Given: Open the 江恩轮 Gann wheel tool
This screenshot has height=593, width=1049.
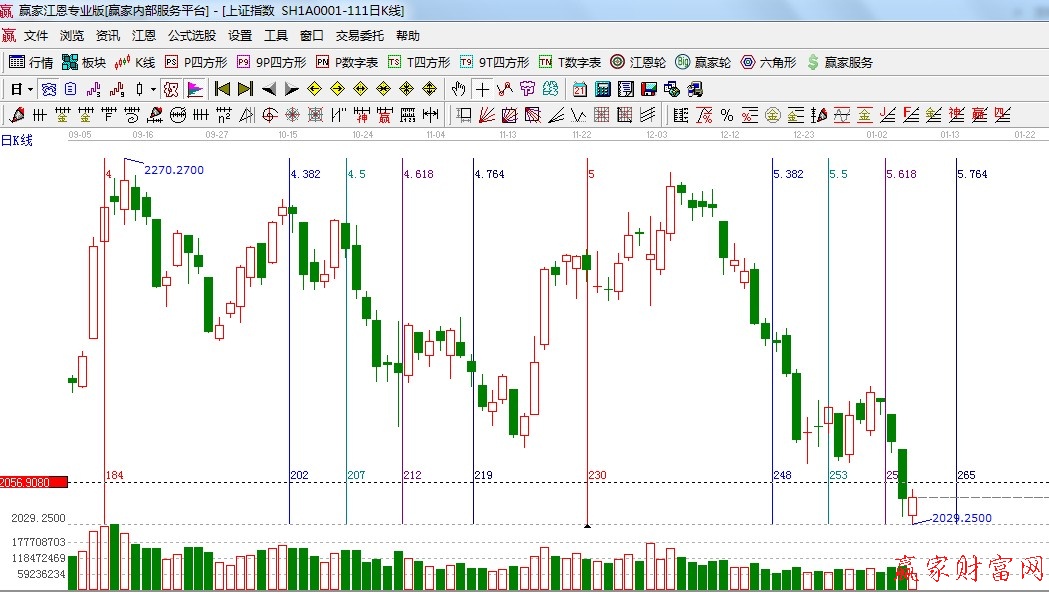Looking at the screenshot, I should [638, 62].
